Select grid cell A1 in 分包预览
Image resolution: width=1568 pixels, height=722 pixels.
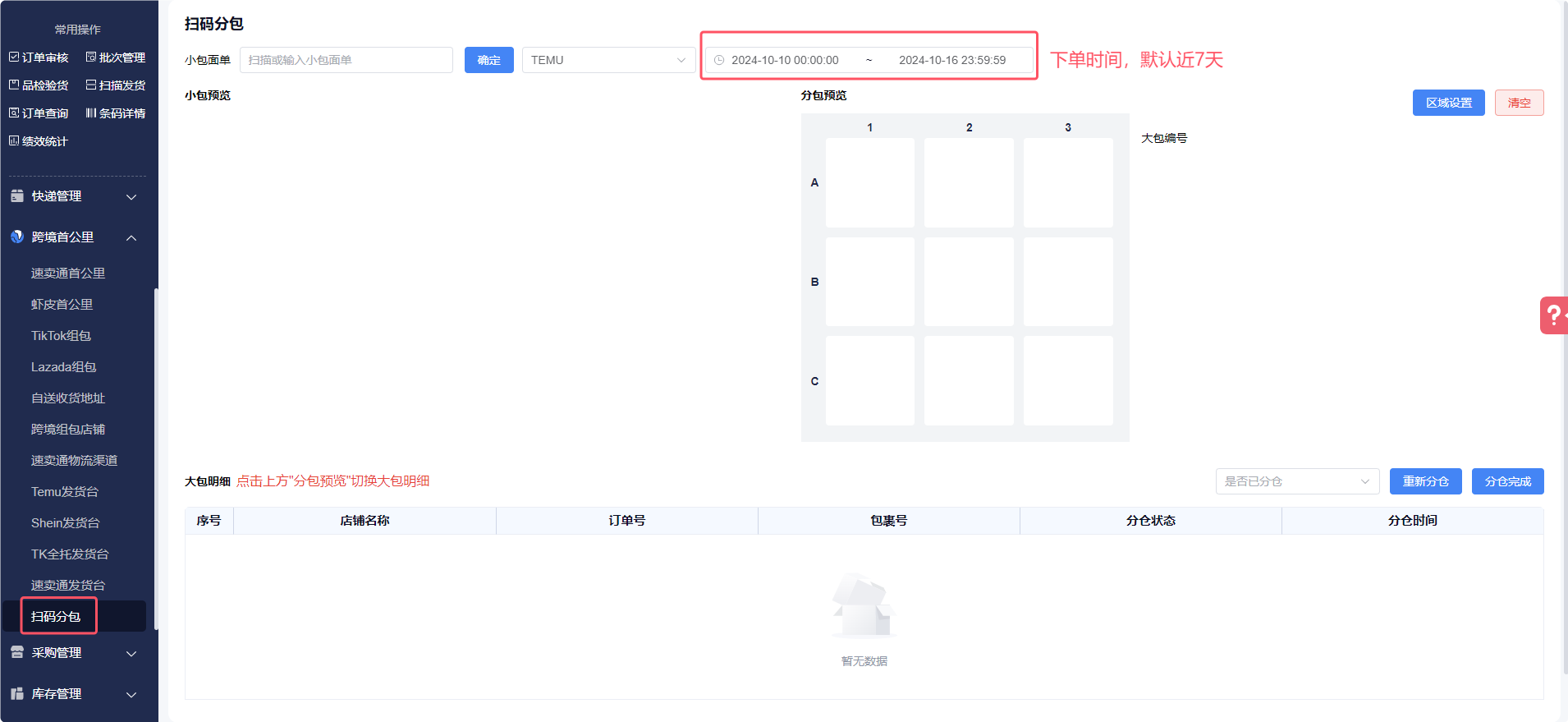tap(869, 182)
